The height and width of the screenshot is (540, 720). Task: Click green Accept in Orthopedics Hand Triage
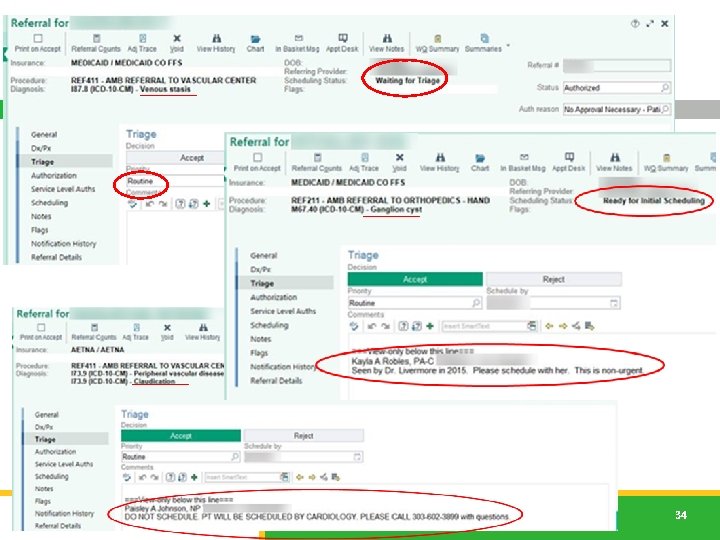click(x=415, y=279)
